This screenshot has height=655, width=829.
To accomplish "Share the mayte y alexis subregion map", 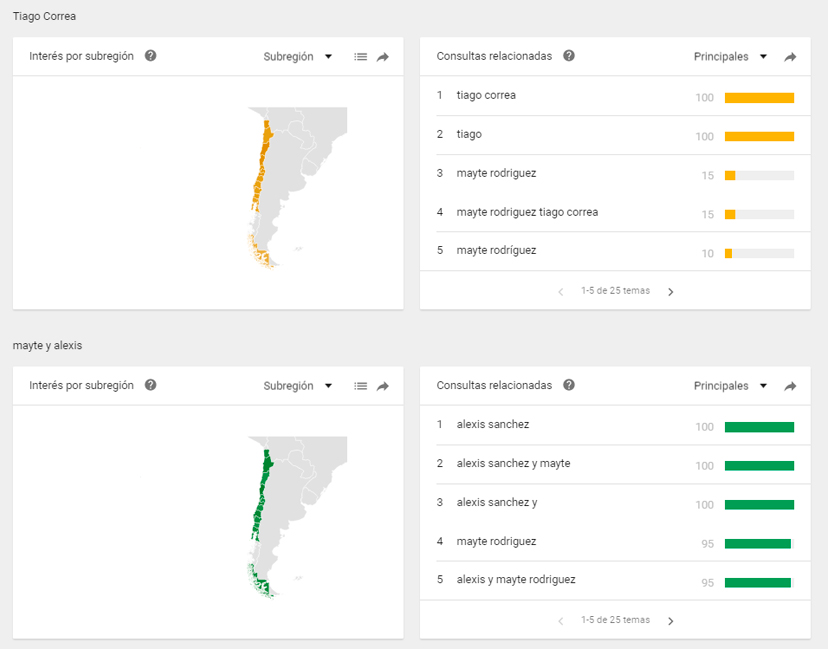I will [383, 386].
